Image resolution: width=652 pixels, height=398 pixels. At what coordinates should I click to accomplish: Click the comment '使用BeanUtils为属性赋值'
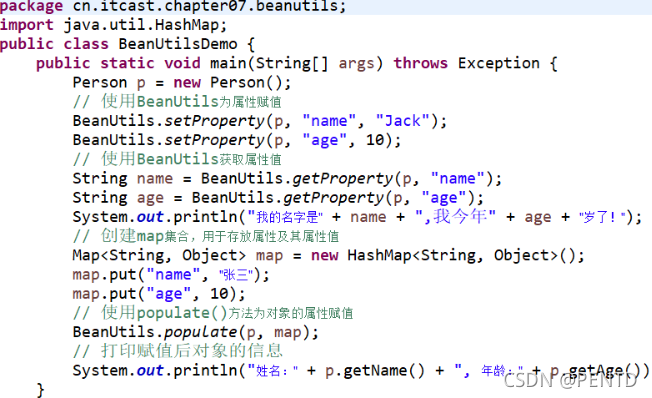point(177,101)
